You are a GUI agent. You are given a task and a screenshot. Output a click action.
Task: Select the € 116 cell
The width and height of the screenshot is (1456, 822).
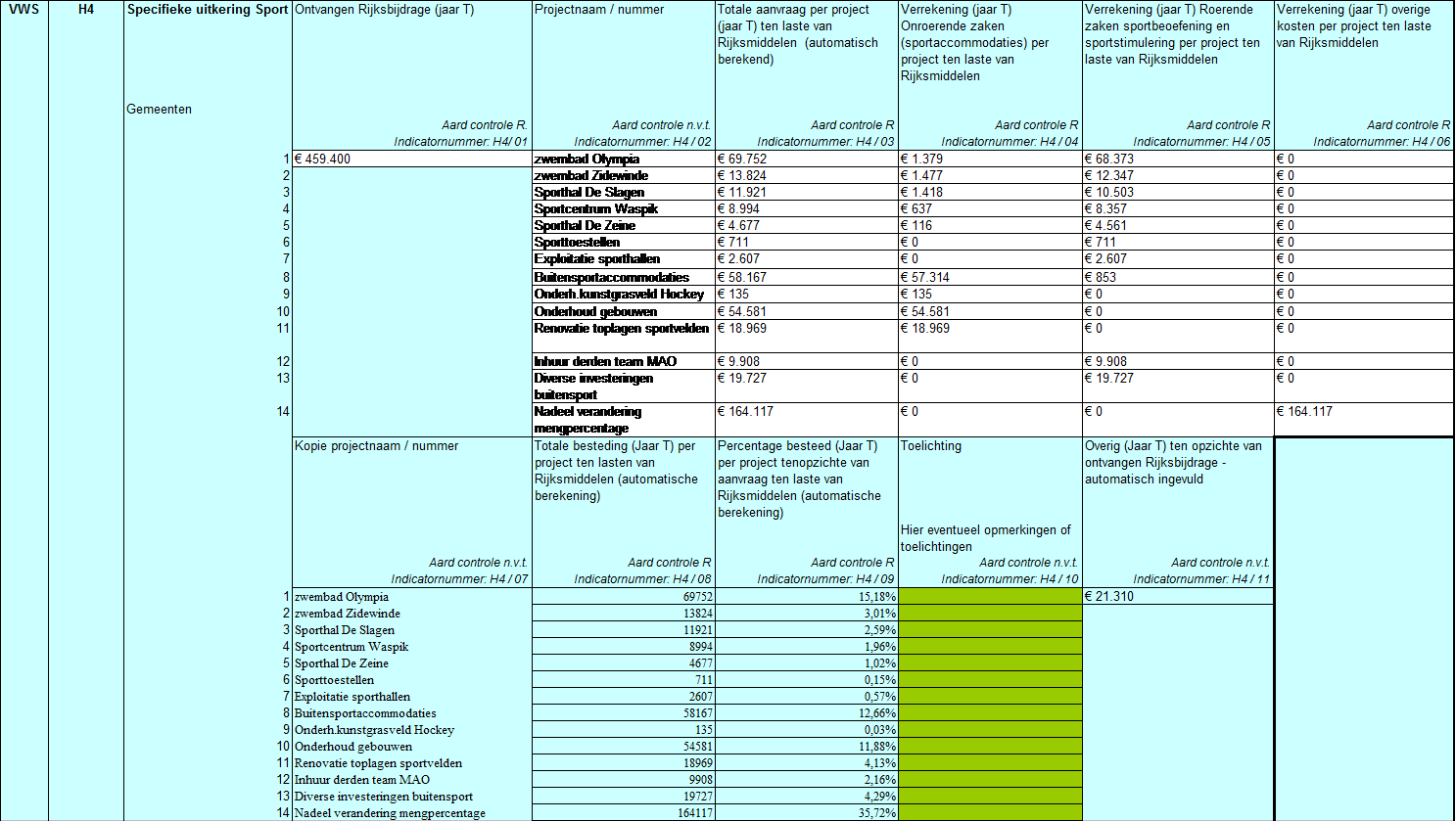[990, 225]
